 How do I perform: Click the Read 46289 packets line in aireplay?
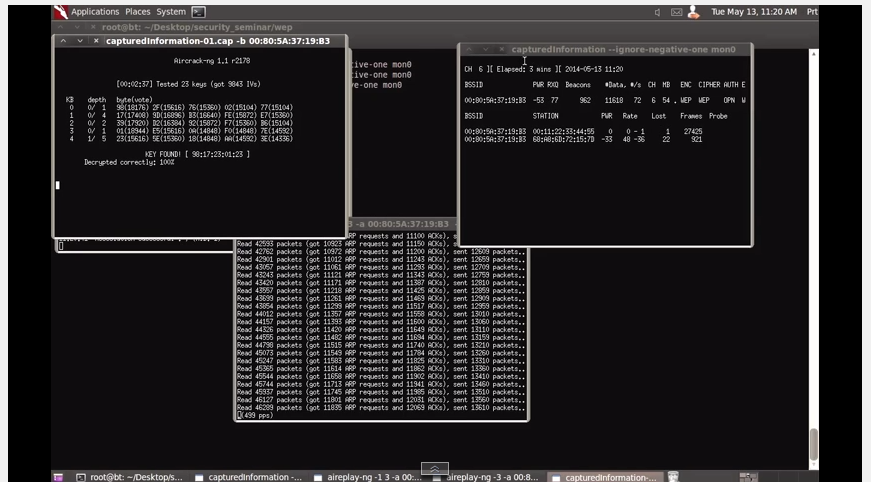[381, 408]
